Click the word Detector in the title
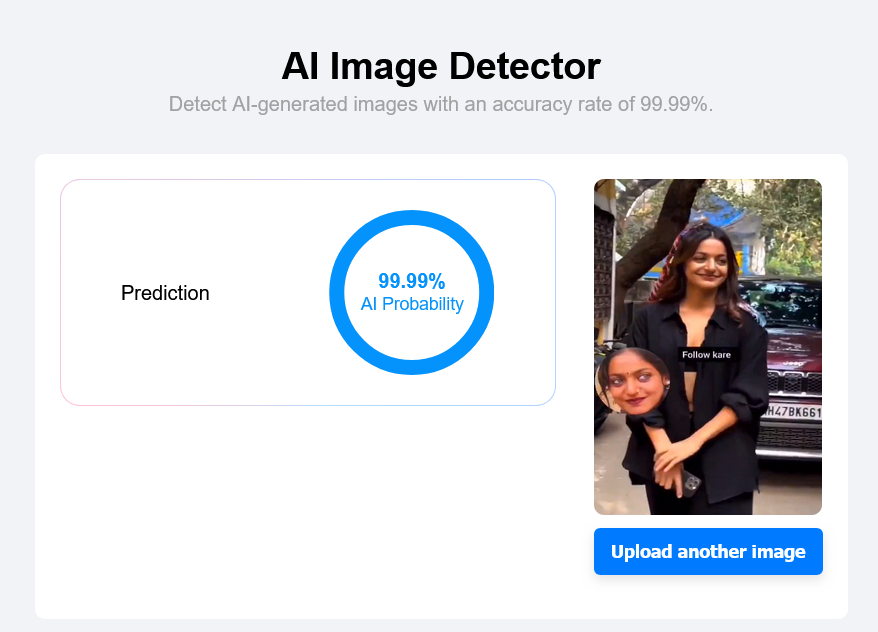Viewport: 878px width, 632px height. (x=524, y=66)
